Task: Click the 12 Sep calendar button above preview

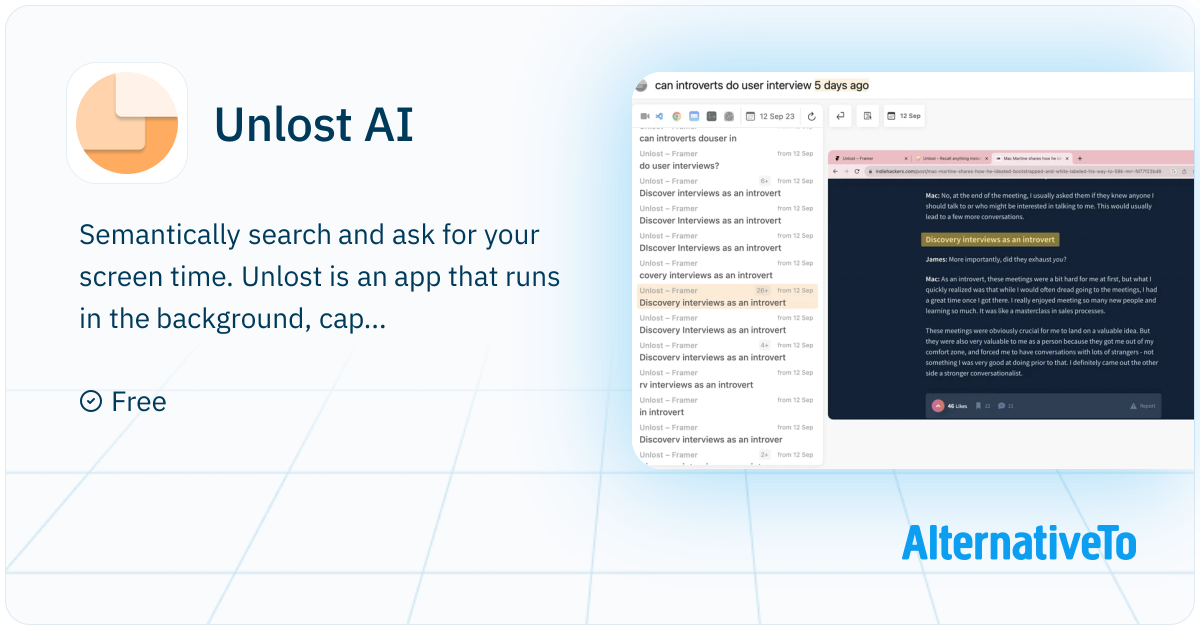Action: click(x=905, y=116)
